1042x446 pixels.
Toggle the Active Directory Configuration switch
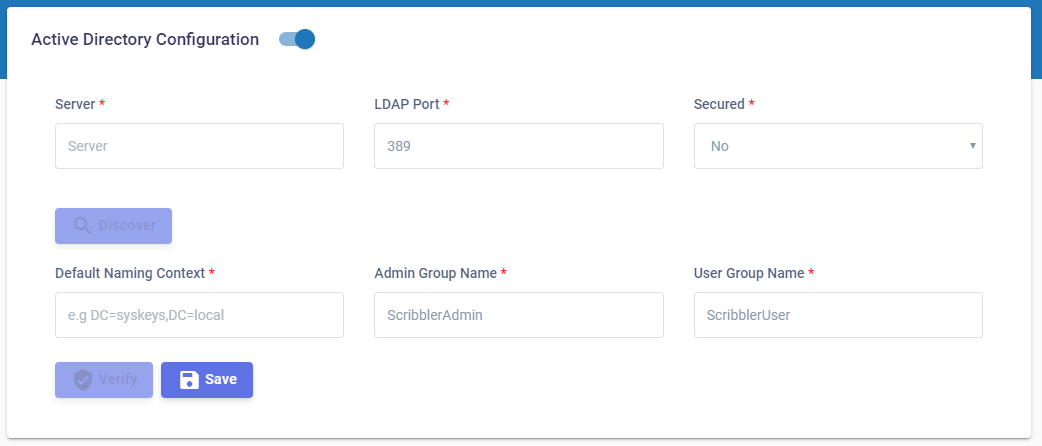coord(297,40)
